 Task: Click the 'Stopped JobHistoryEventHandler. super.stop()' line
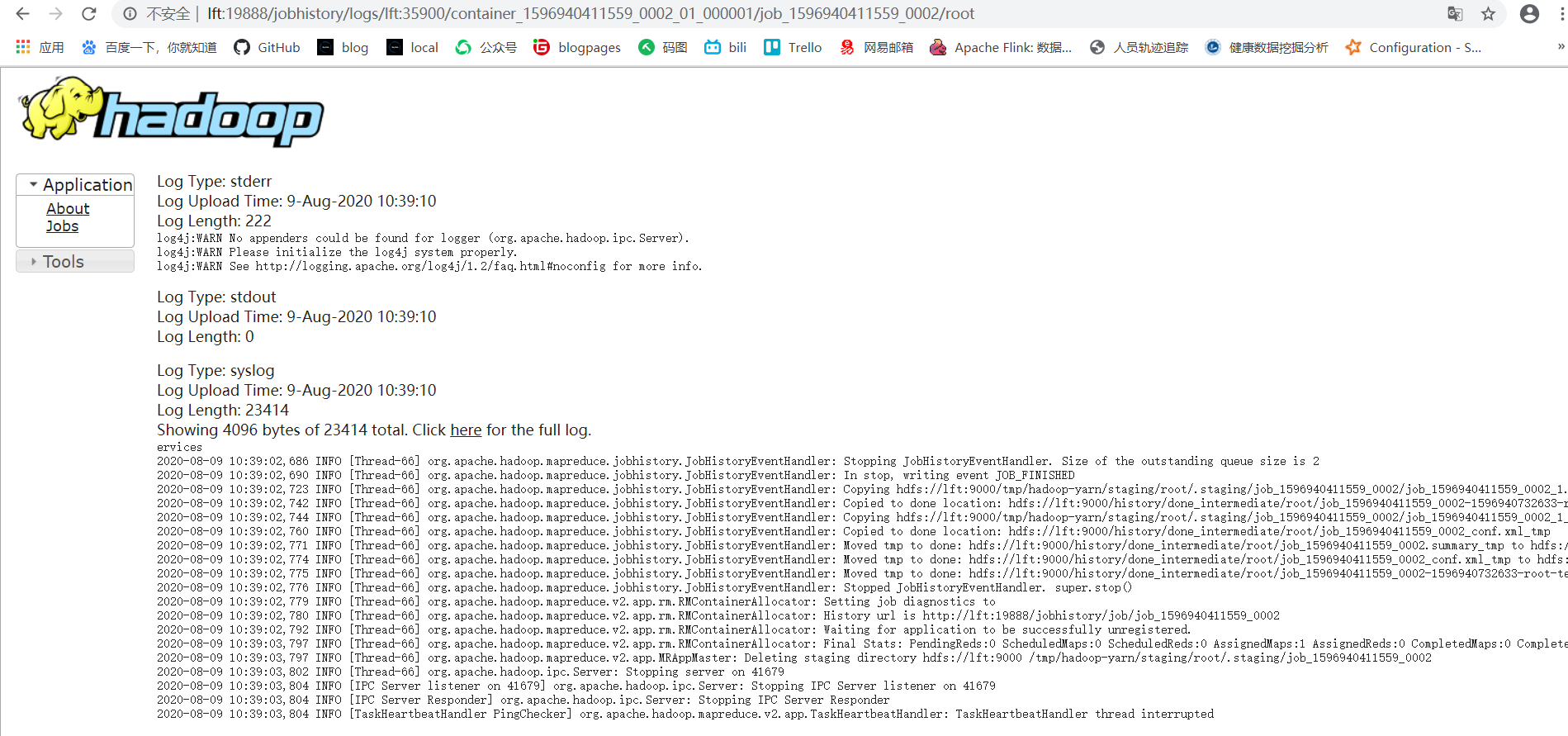pyautogui.click(x=645, y=588)
